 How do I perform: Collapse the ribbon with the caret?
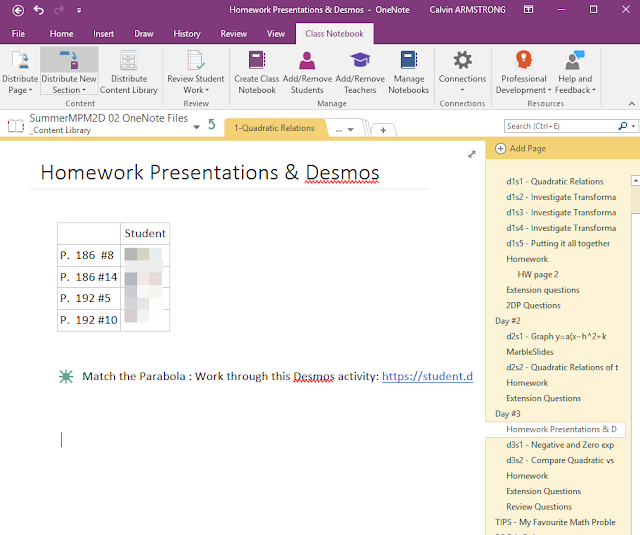point(632,104)
